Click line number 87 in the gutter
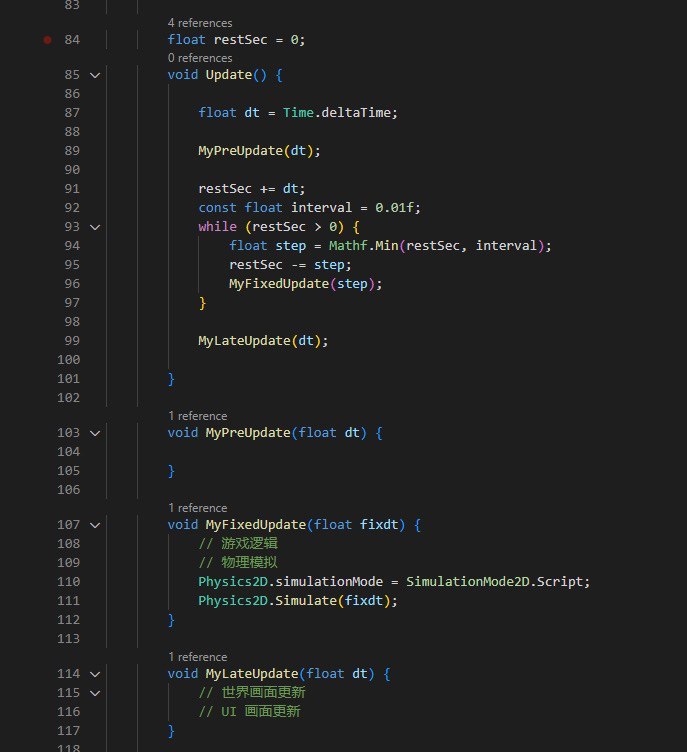Screen dimensions: 687x752 point(72,113)
